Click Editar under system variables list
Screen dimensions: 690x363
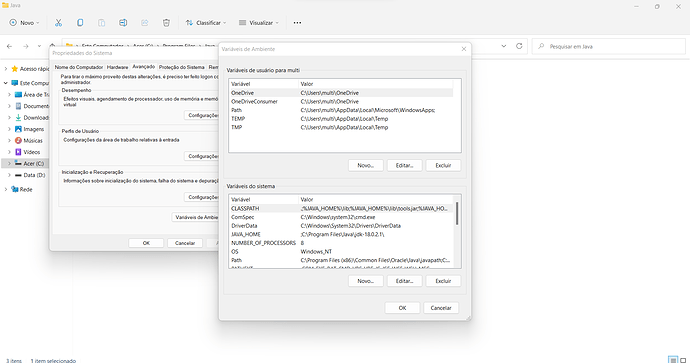pyautogui.click(x=404, y=281)
